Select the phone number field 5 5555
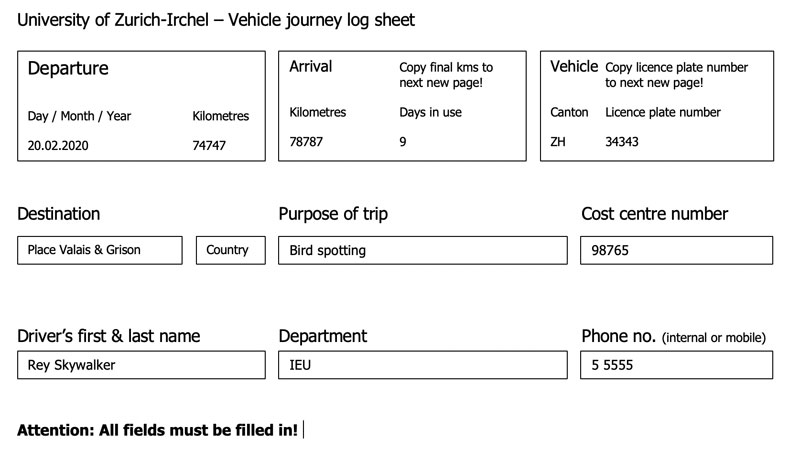800x449 pixels. (x=676, y=365)
